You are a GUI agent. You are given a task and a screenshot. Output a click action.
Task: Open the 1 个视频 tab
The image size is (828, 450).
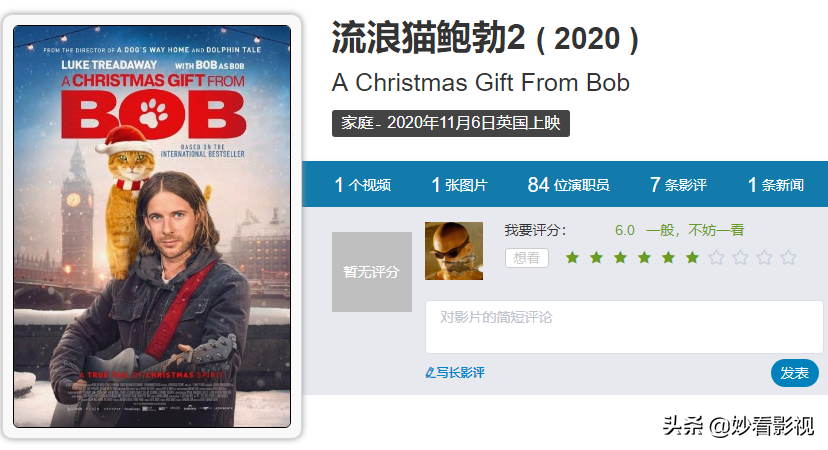point(363,185)
